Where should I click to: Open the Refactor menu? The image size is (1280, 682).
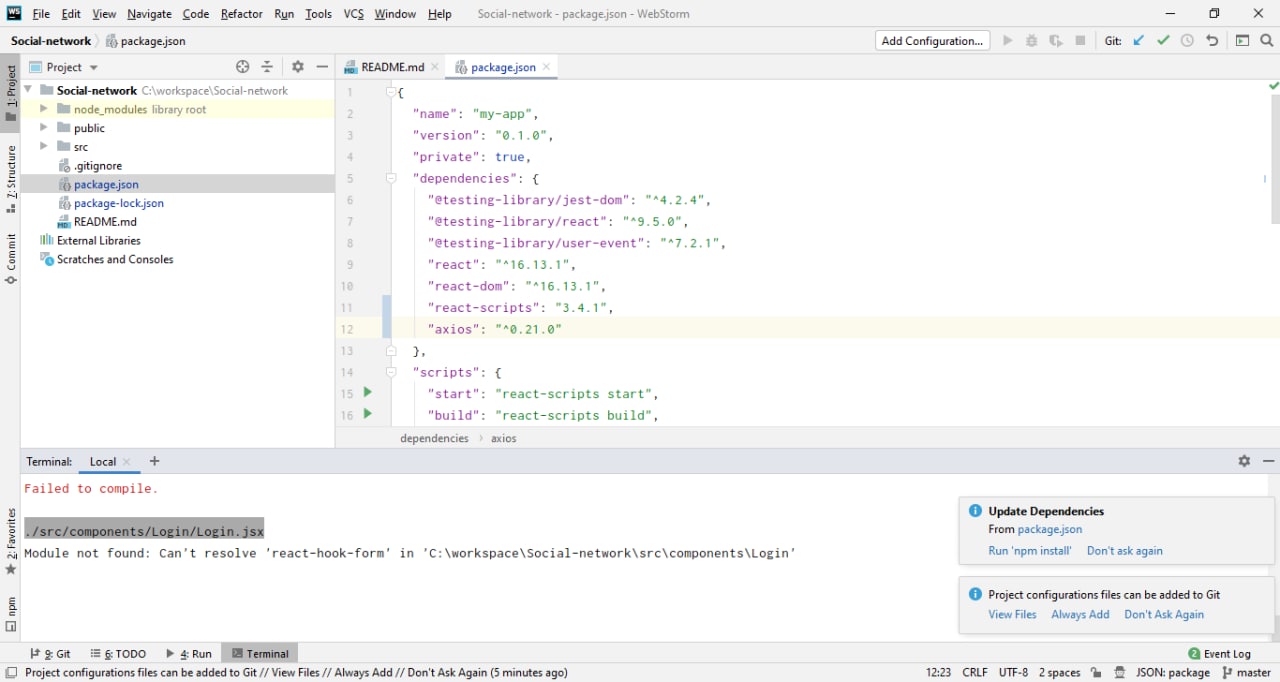click(x=241, y=14)
